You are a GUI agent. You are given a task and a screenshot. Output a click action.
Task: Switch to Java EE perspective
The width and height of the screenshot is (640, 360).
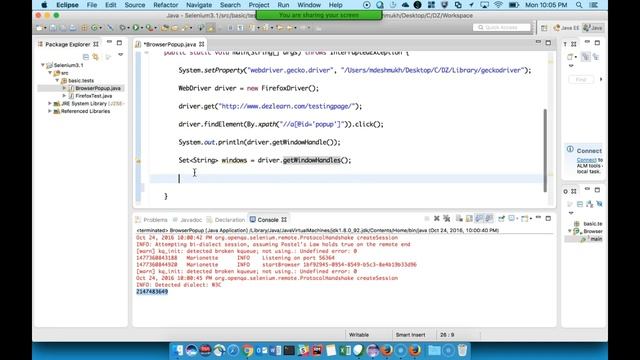tap(566, 28)
